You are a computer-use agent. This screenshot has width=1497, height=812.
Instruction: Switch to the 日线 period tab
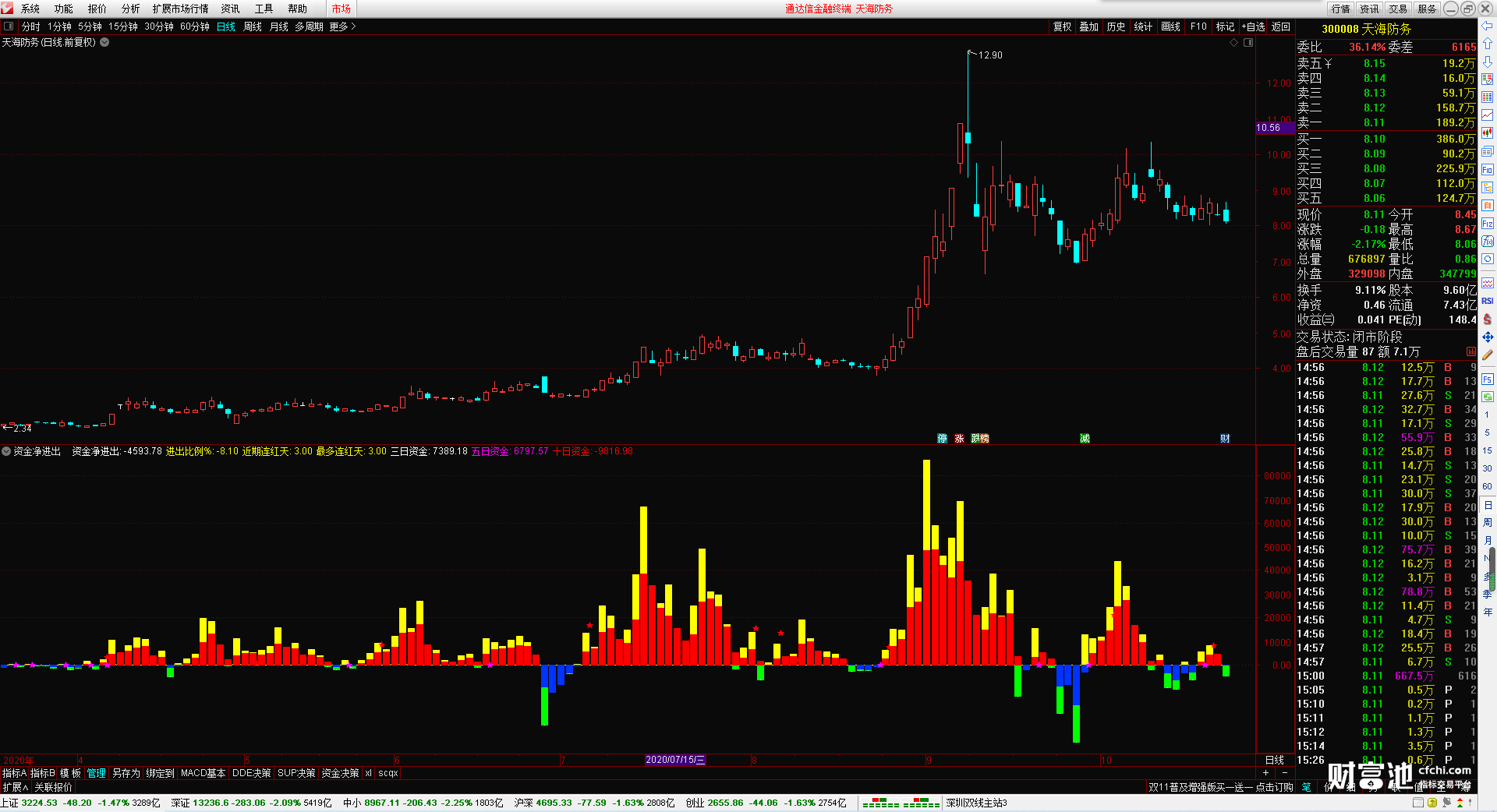[226, 26]
